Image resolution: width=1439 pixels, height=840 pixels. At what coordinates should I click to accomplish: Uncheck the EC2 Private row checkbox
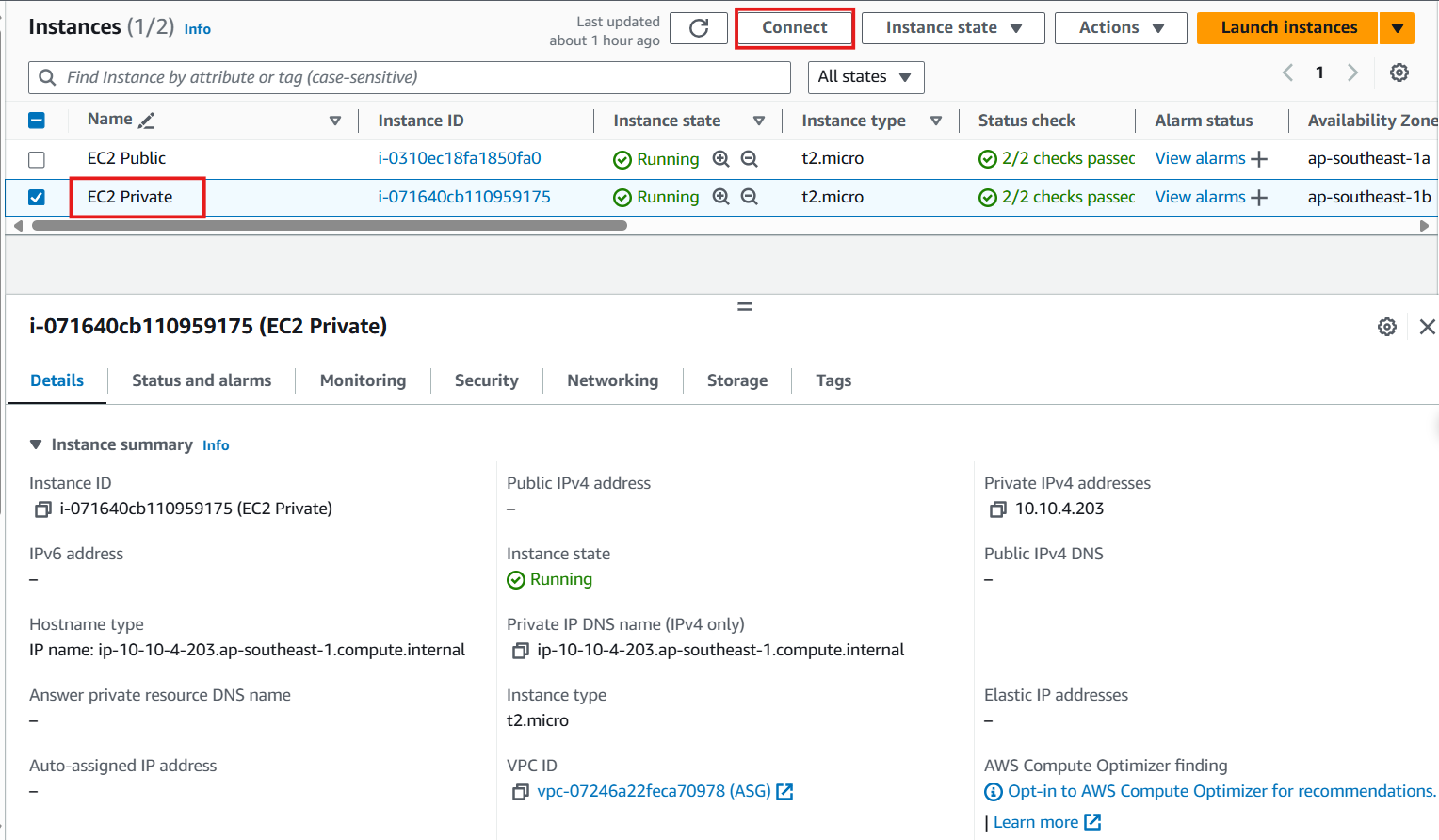(x=37, y=197)
